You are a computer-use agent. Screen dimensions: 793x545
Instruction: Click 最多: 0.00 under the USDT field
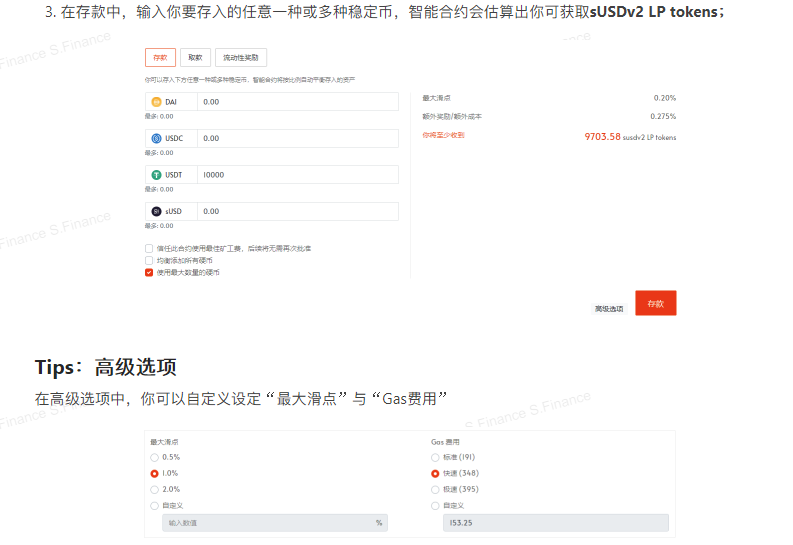click(x=159, y=189)
